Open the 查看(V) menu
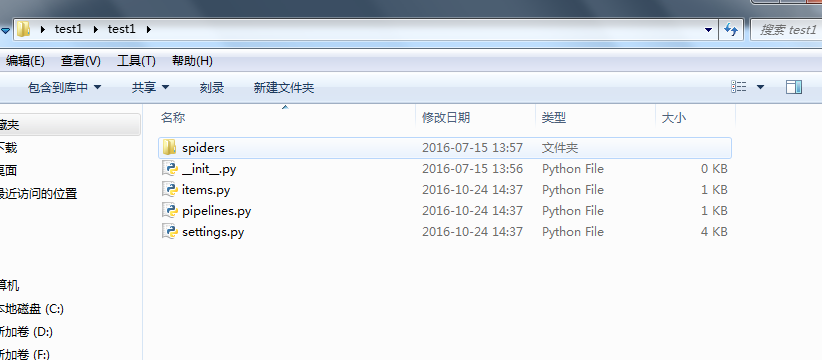The width and height of the screenshot is (822, 360). click(x=81, y=61)
